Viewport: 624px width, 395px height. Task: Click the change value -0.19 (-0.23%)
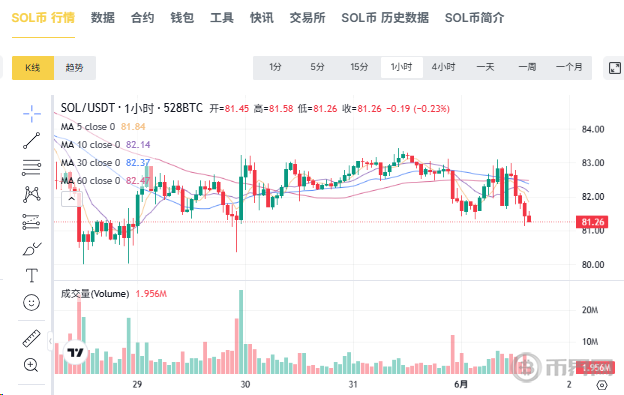[418, 109]
